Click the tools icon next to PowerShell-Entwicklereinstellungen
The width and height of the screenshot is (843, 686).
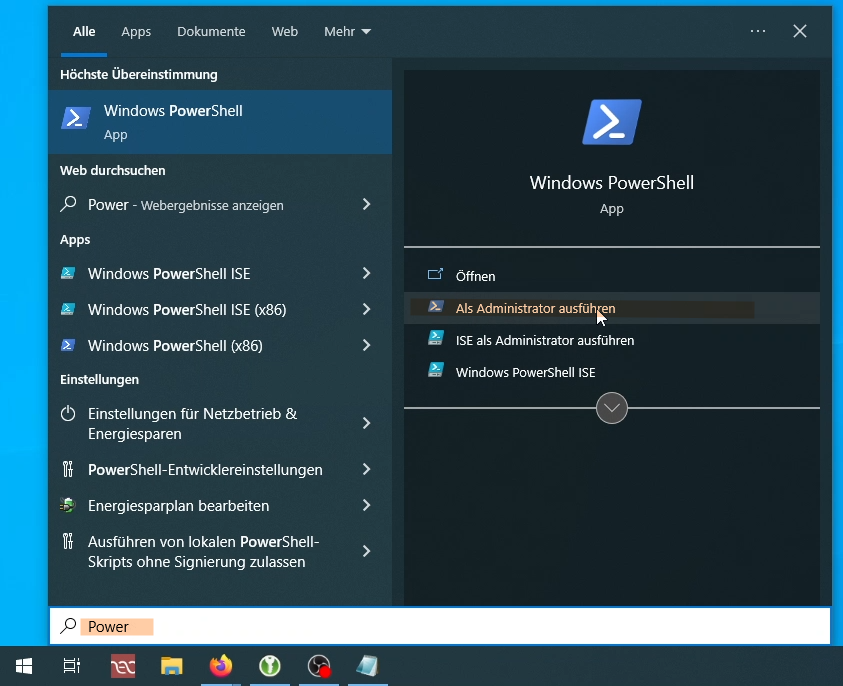click(x=68, y=469)
